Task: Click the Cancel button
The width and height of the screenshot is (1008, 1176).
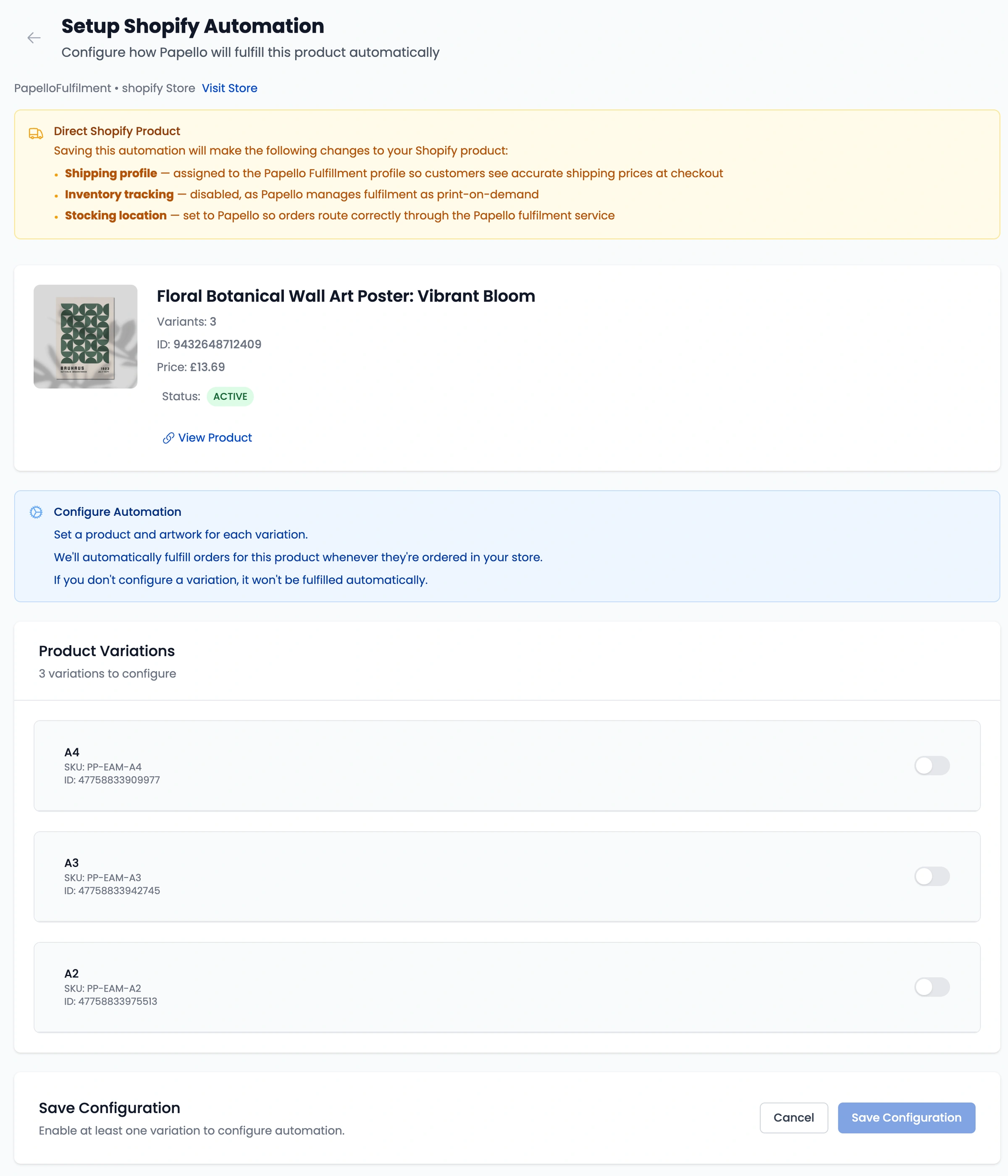Action: click(793, 1118)
